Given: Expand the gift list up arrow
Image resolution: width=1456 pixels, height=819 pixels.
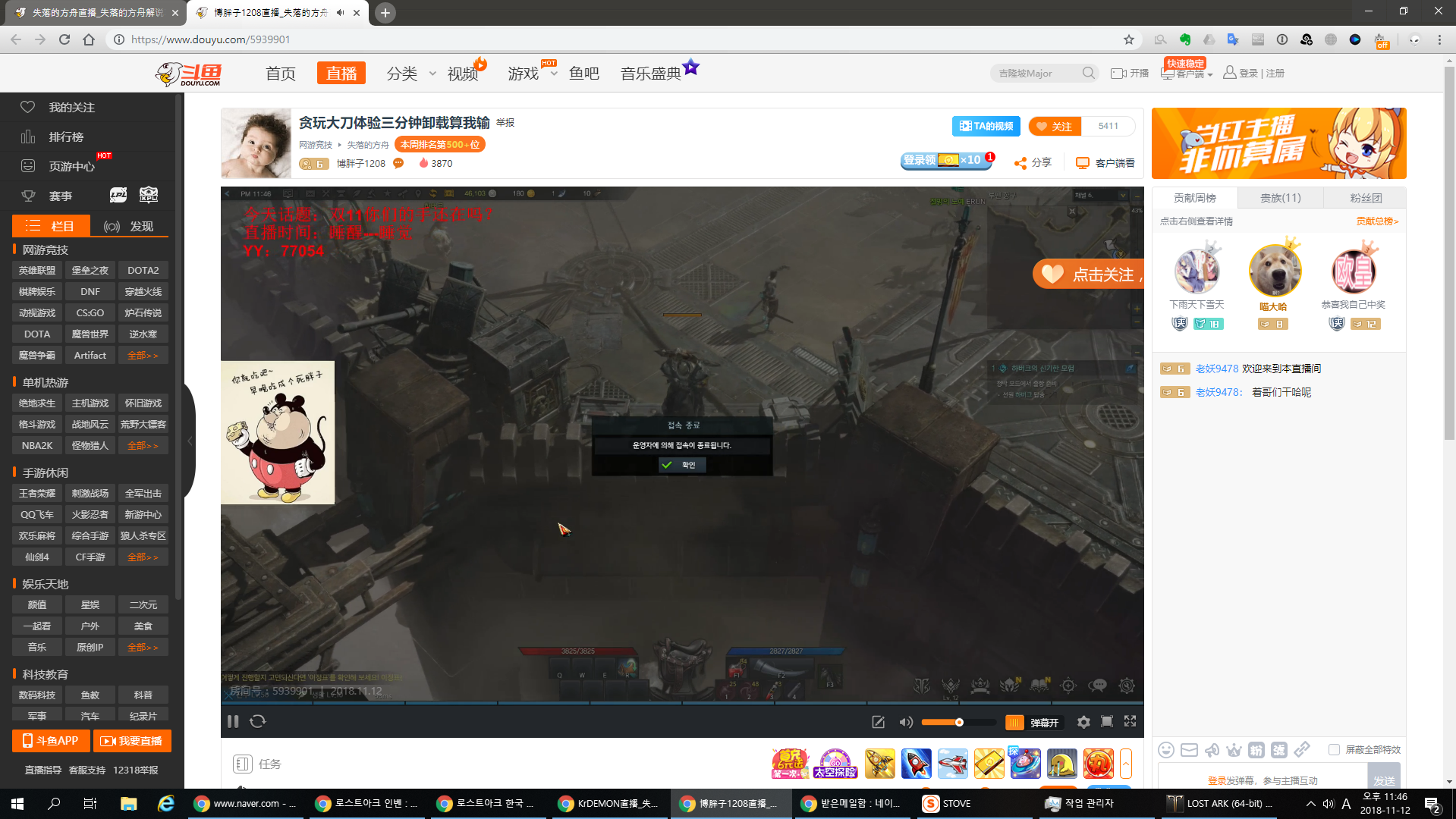Looking at the screenshot, I should 1126,764.
